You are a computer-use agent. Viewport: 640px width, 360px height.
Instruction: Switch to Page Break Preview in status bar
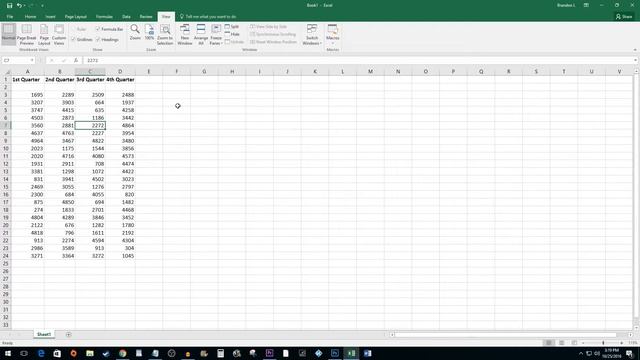pos(574,343)
